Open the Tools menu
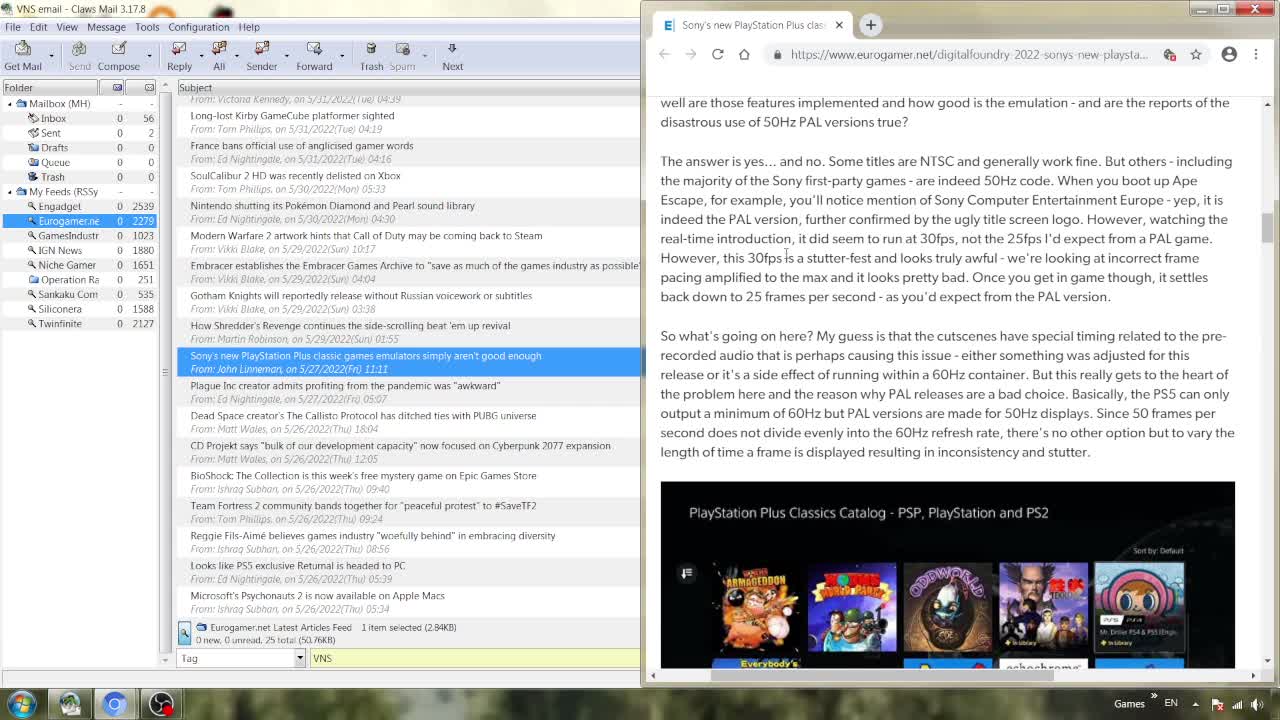This screenshot has height=720, width=1280. pyautogui.click(x=147, y=27)
